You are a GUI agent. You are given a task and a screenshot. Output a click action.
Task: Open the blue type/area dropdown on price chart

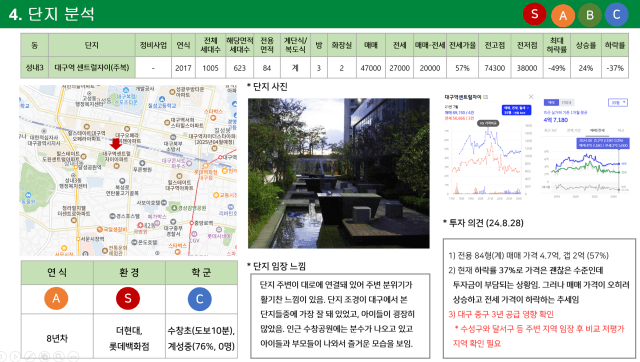pyautogui.click(x=516, y=110)
